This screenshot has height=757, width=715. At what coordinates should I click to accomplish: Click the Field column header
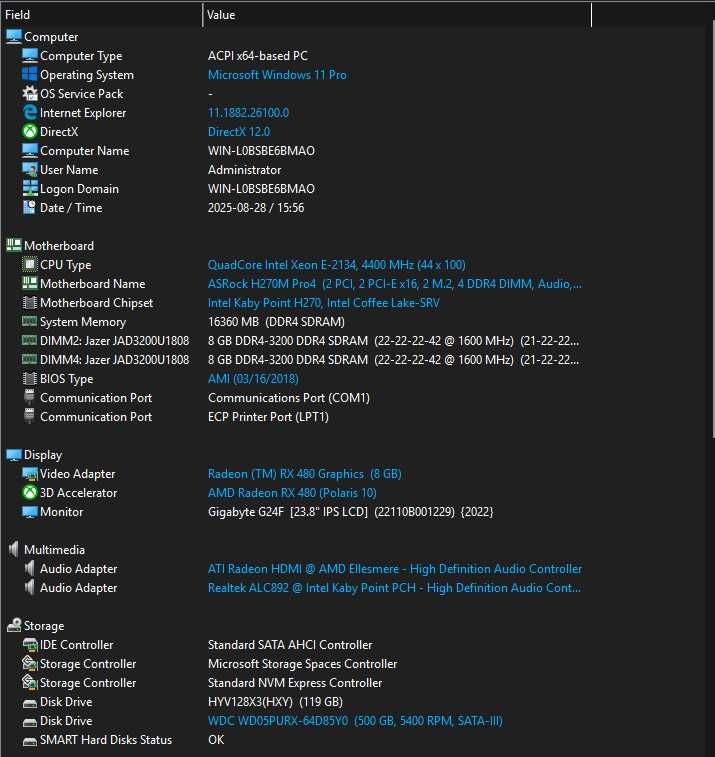click(101, 14)
